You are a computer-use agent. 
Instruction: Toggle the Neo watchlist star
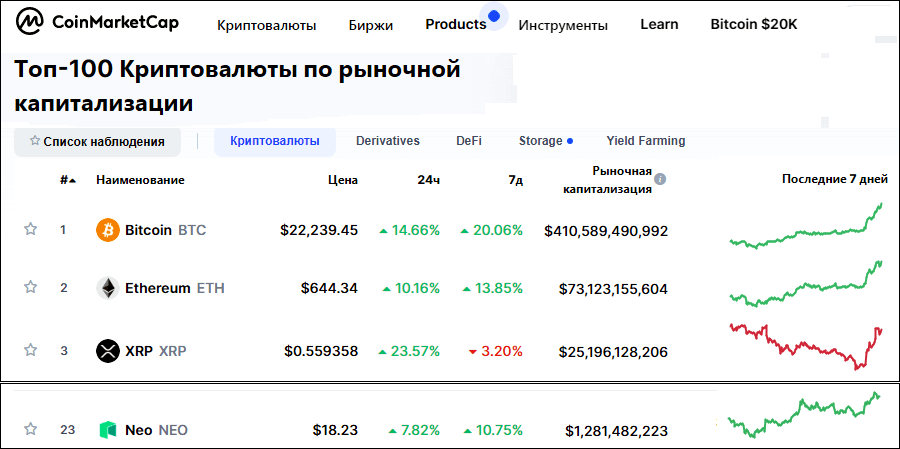coord(30,430)
